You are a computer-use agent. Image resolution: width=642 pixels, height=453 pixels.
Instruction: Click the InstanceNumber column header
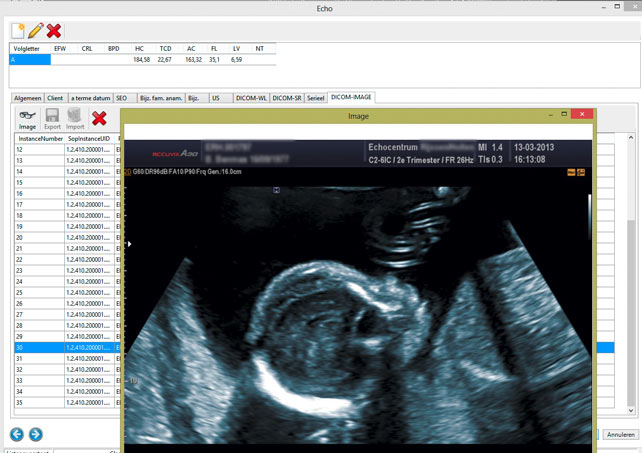pyautogui.click(x=40, y=139)
